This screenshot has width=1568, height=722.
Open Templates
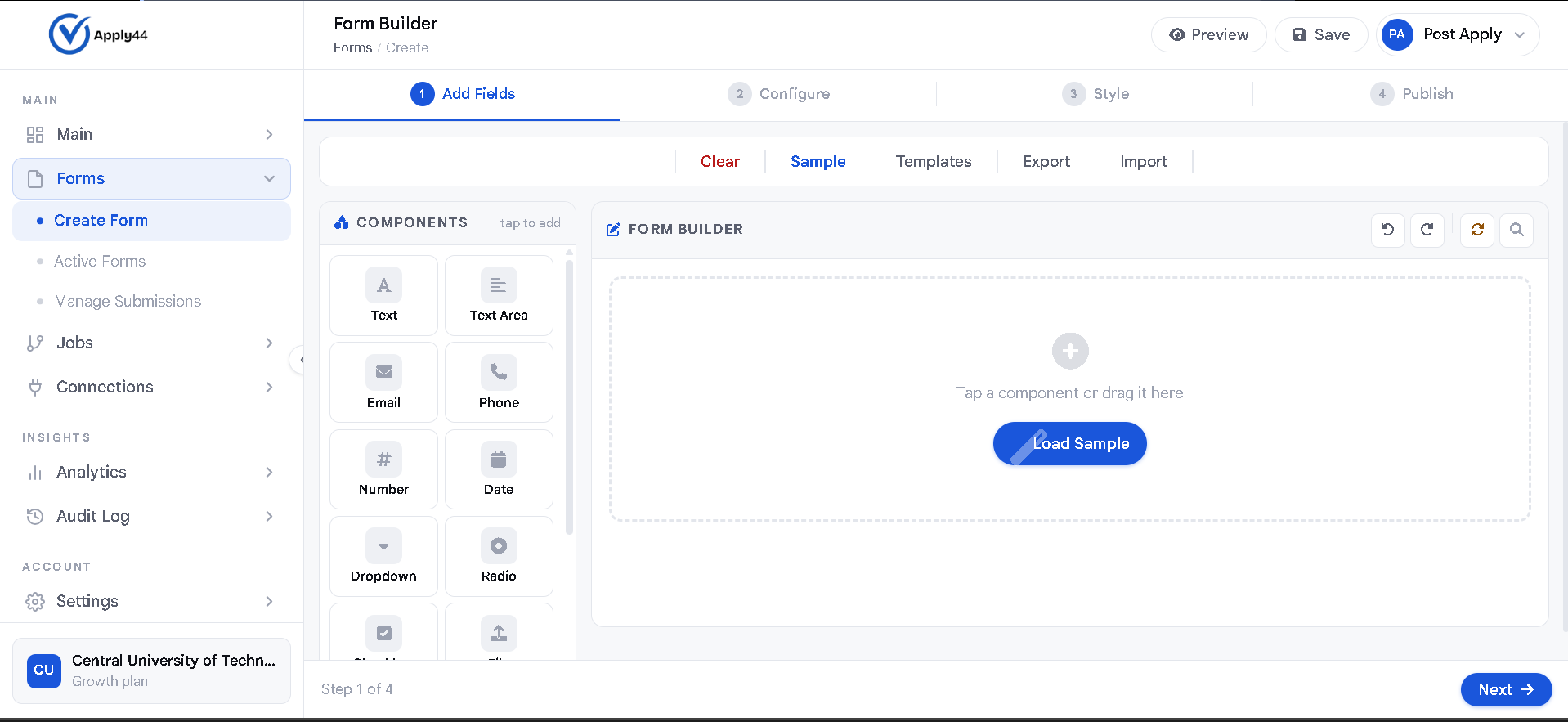point(934,161)
